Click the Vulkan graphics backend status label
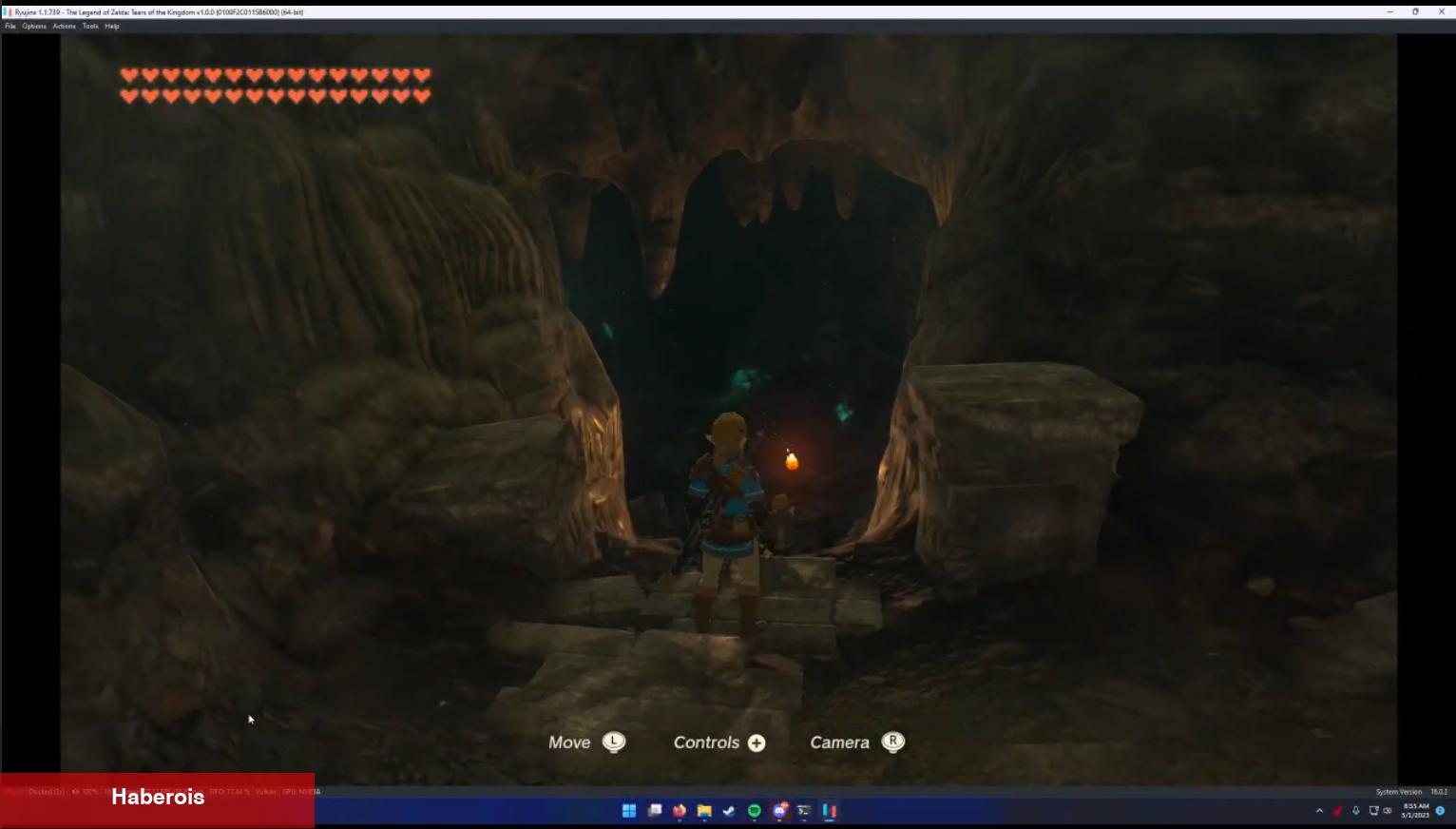The height and width of the screenshot is (829, 1456). coord(265,792)
